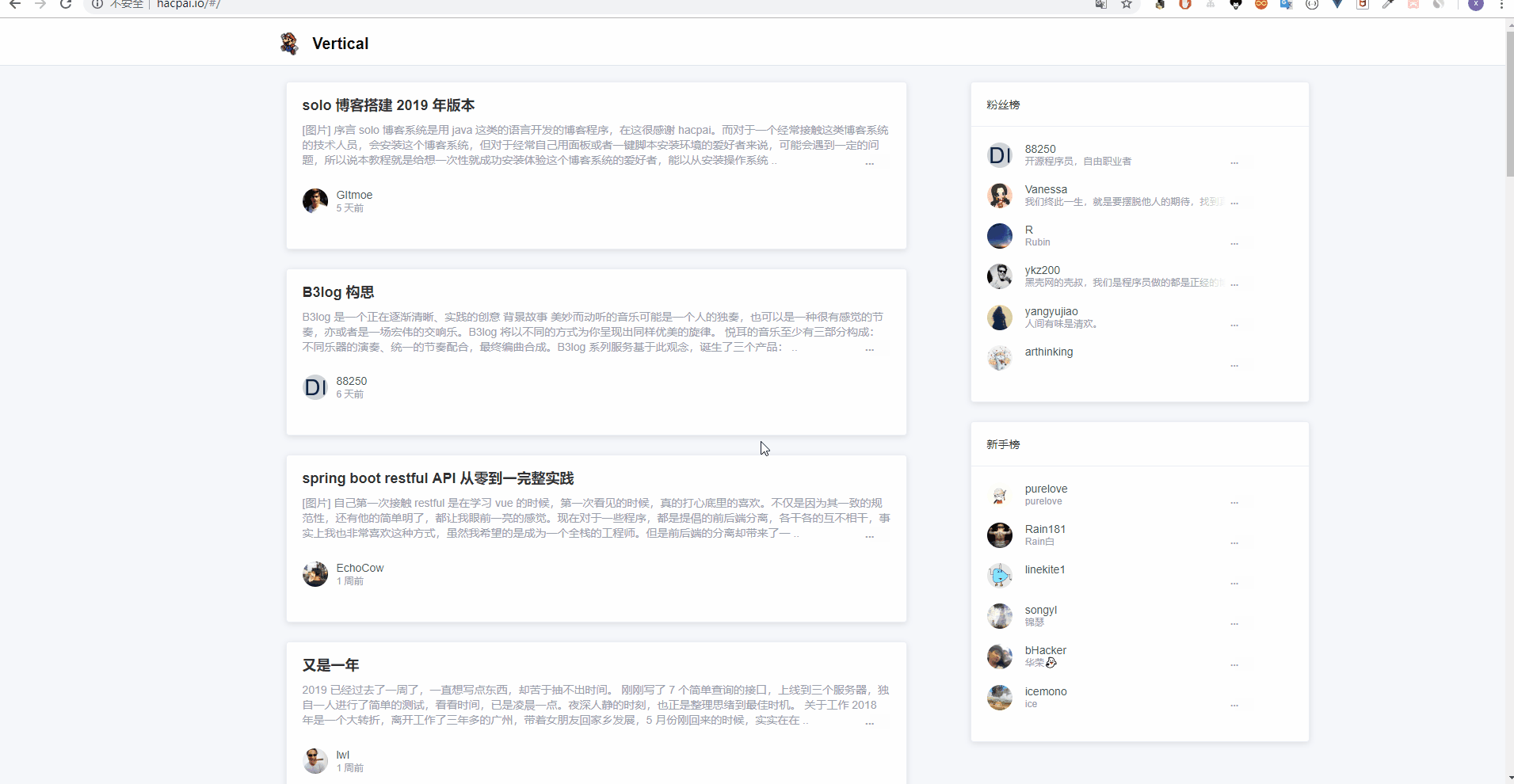Open GItmoe's avatar on the solo post

pos(315,201)
